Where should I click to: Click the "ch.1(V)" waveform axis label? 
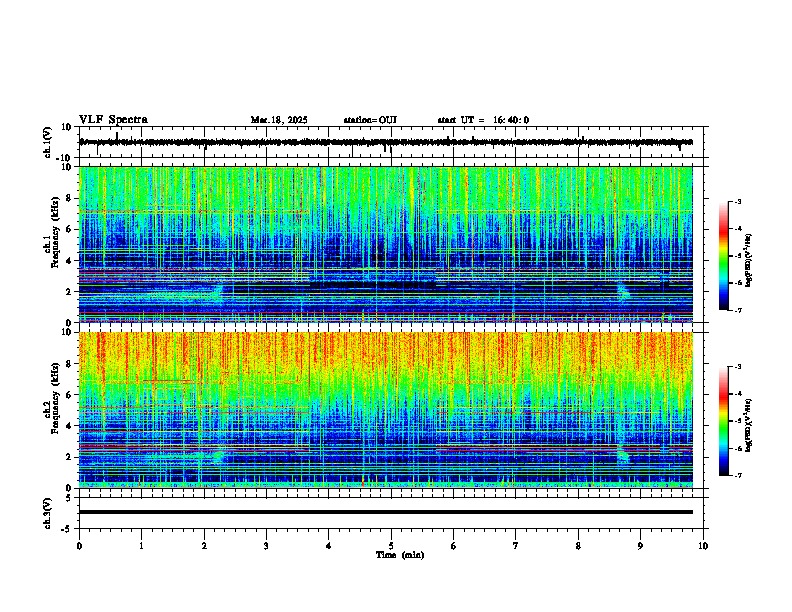click(x=48, y=142)
